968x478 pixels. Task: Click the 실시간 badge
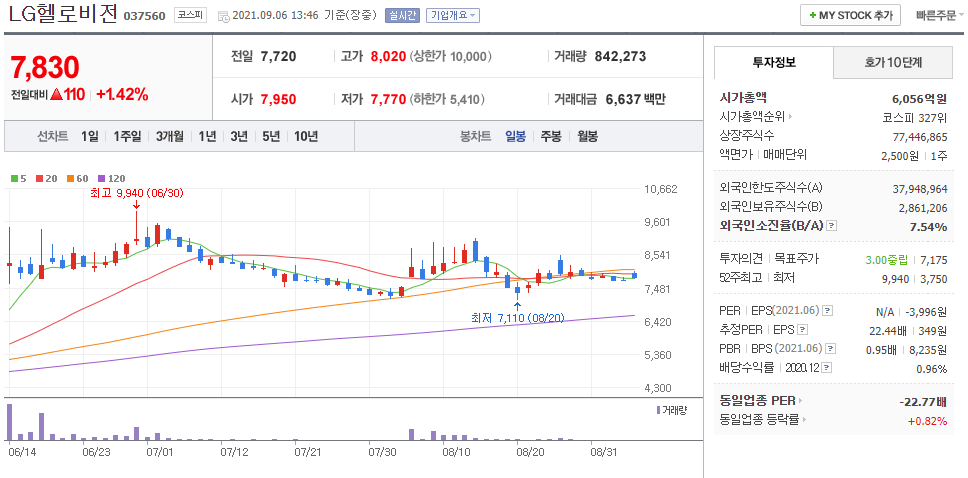[402, 15]
